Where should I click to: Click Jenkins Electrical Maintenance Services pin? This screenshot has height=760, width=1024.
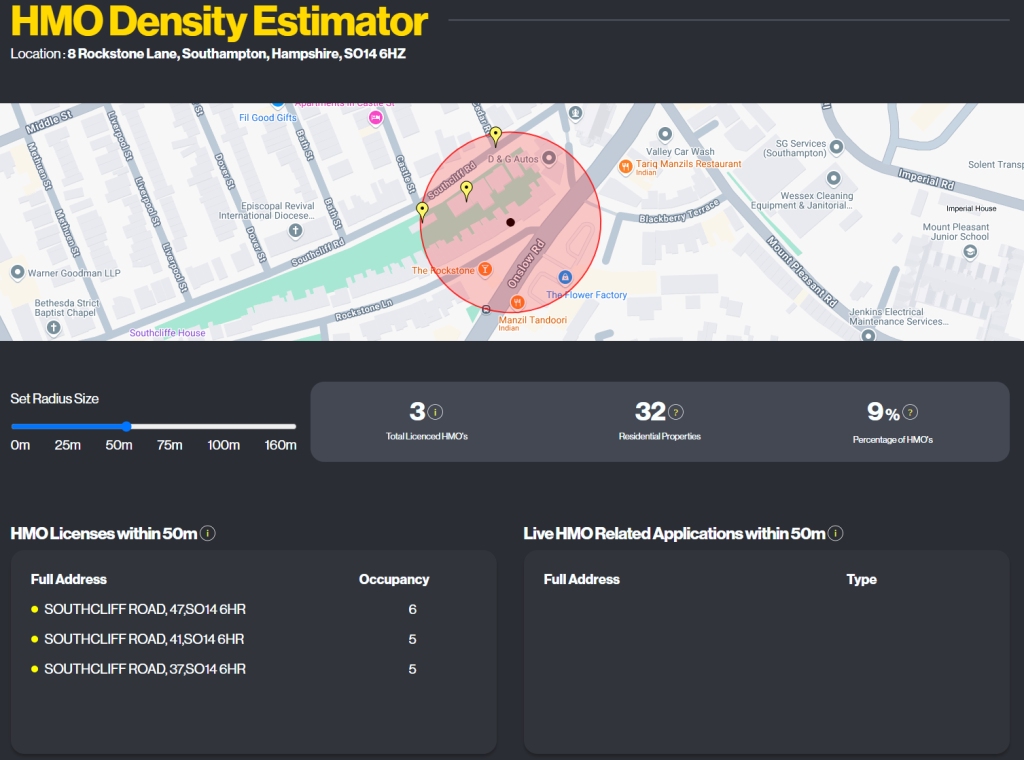point(868,336)
